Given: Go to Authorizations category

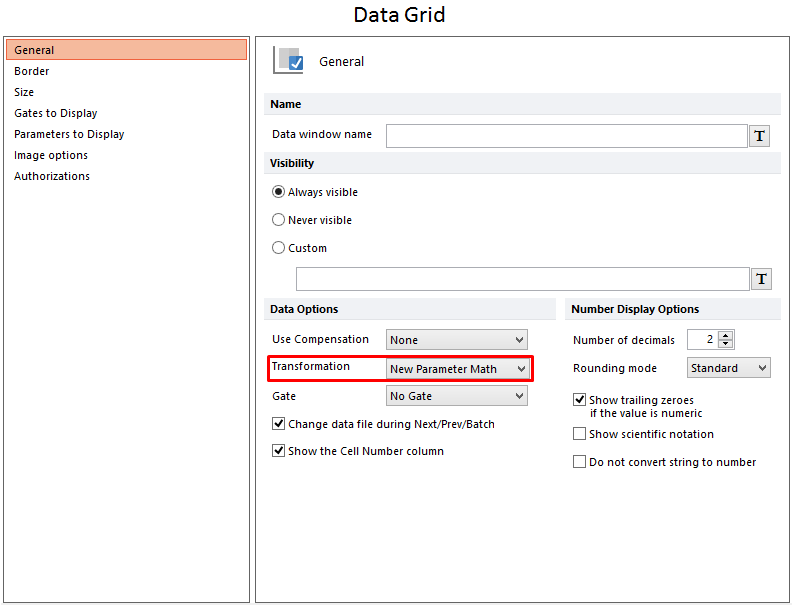Looking at the screenshot, I should pos(52,176).
